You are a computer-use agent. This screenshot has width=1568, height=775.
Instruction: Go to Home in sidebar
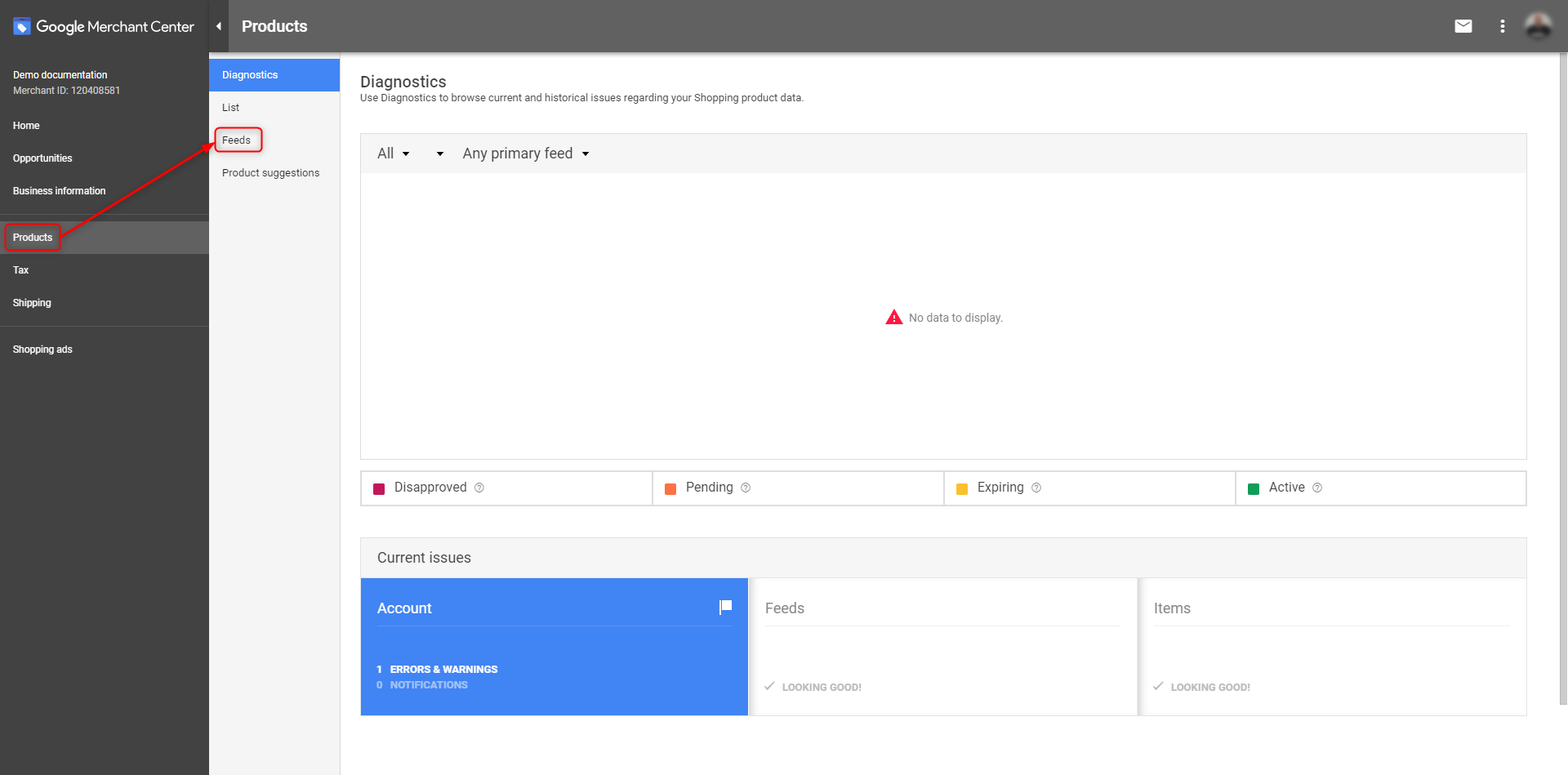point(26,126)
